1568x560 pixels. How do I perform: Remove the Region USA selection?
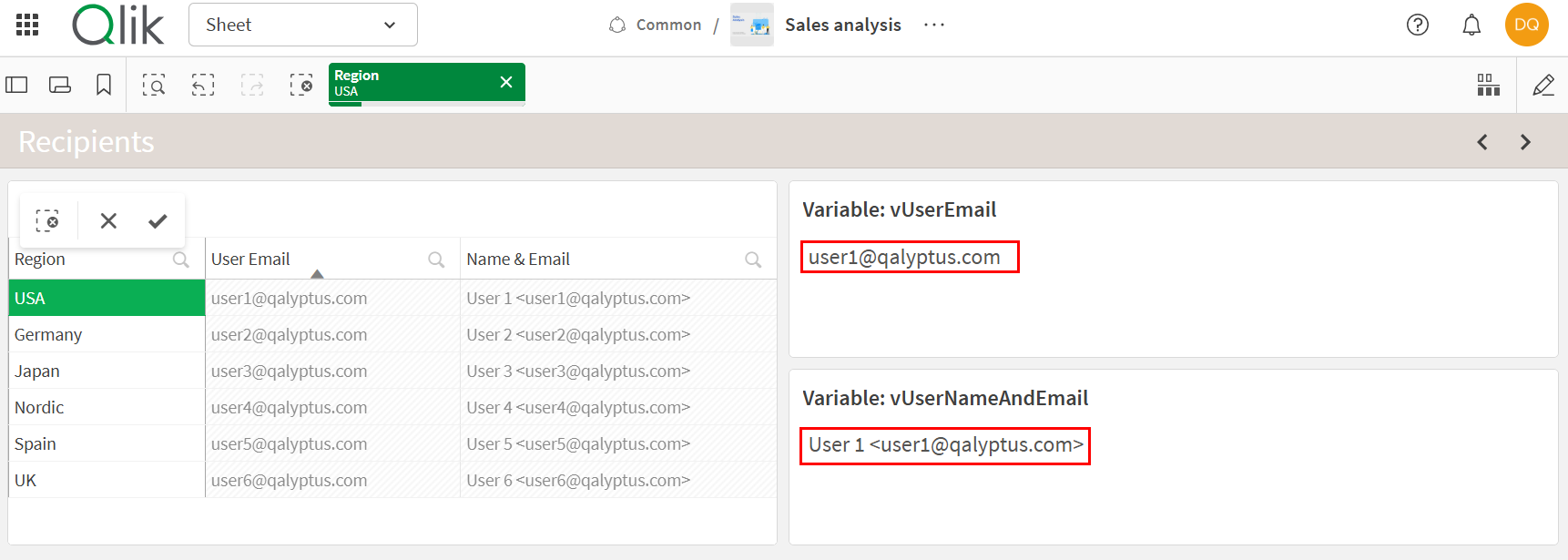(x=506, y=82)
